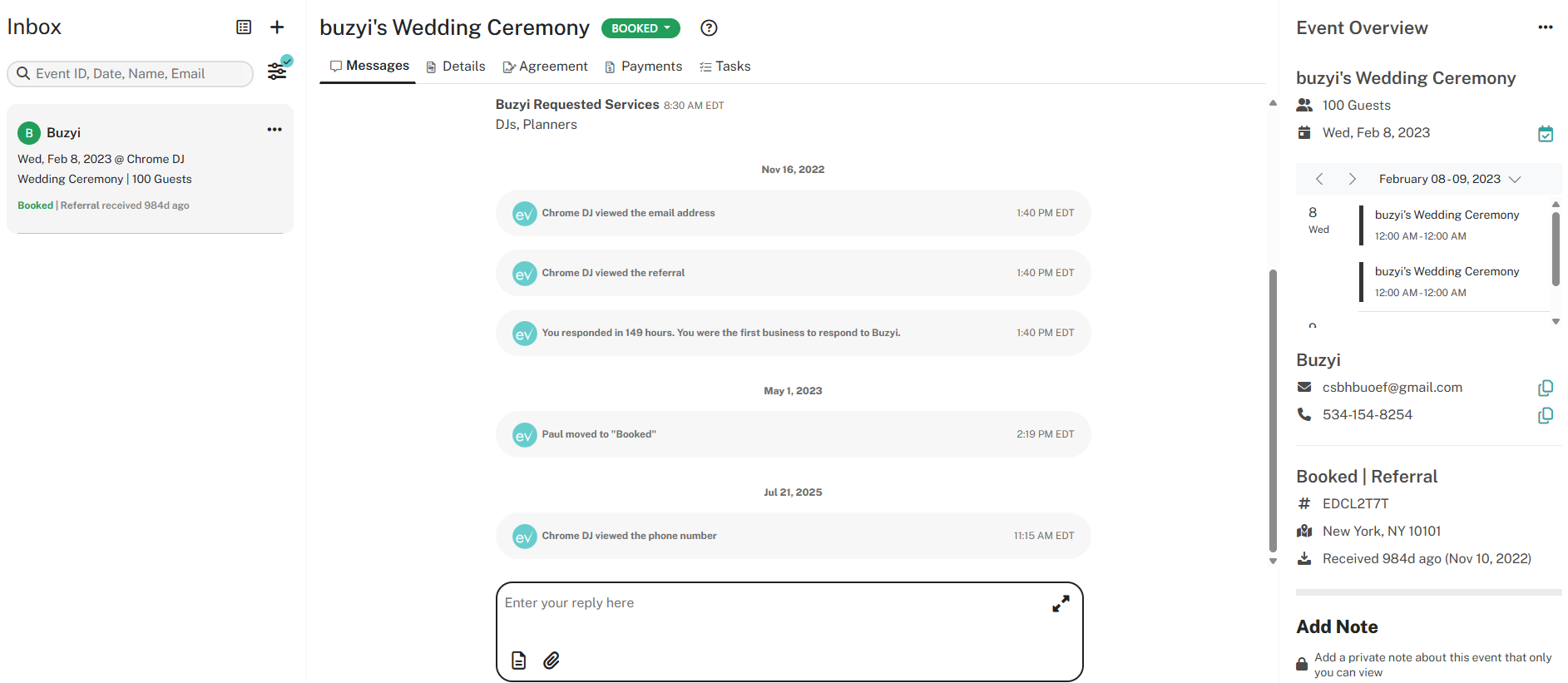This screenshot has height=683, width=1568.
Task: Click 100 Guests in Event Overview
Action: point(1357,106)
